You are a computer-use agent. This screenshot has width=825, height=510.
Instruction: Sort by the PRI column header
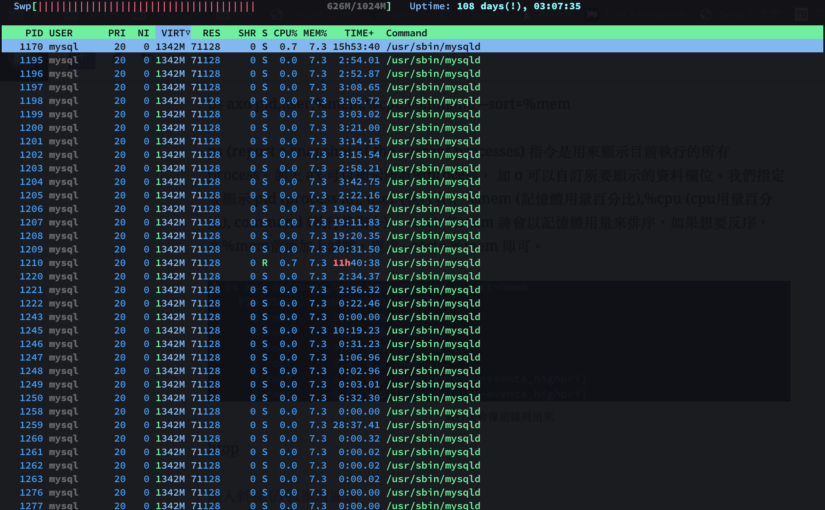coord(117,33)
